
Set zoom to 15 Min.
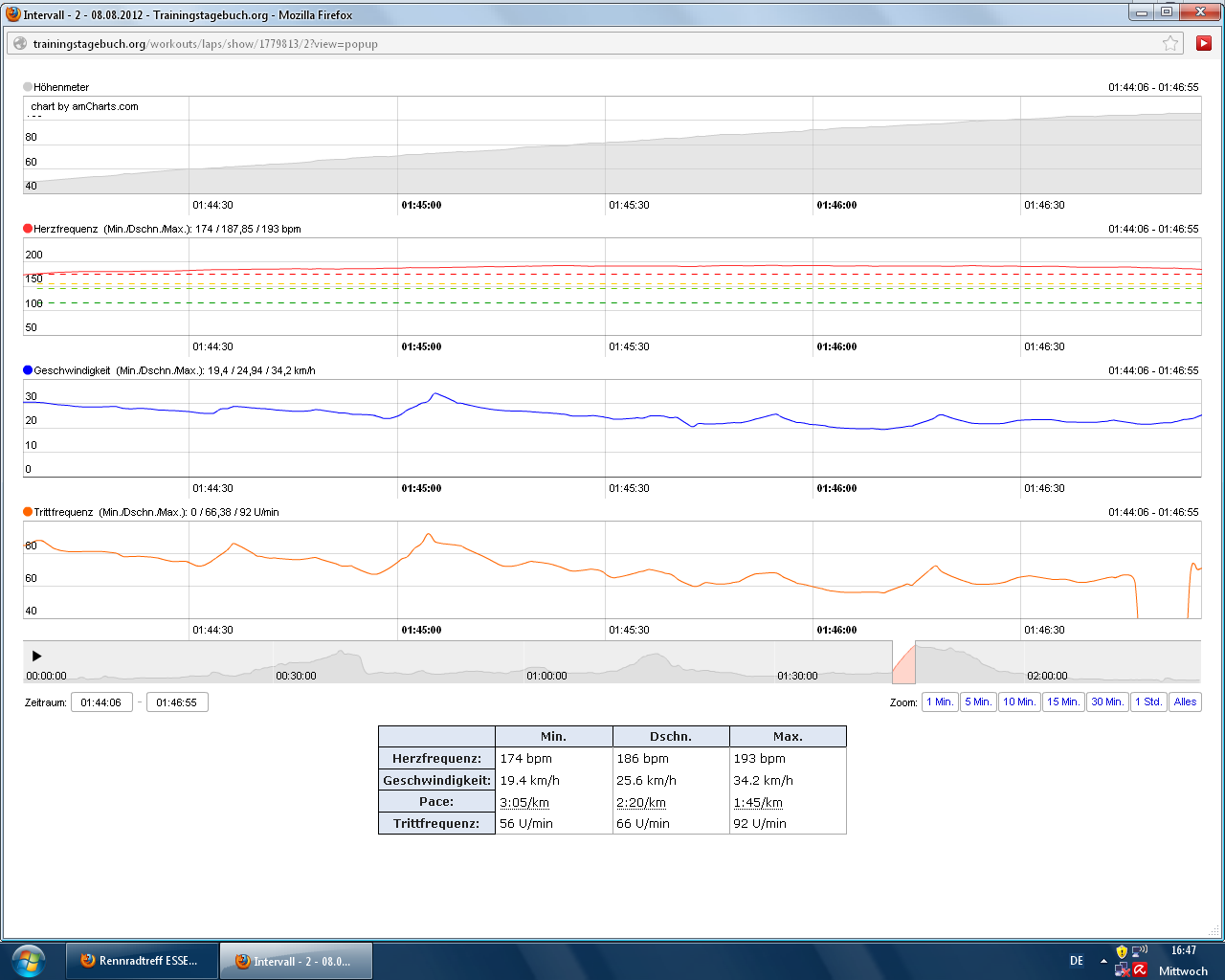(x=1063, y=702)
